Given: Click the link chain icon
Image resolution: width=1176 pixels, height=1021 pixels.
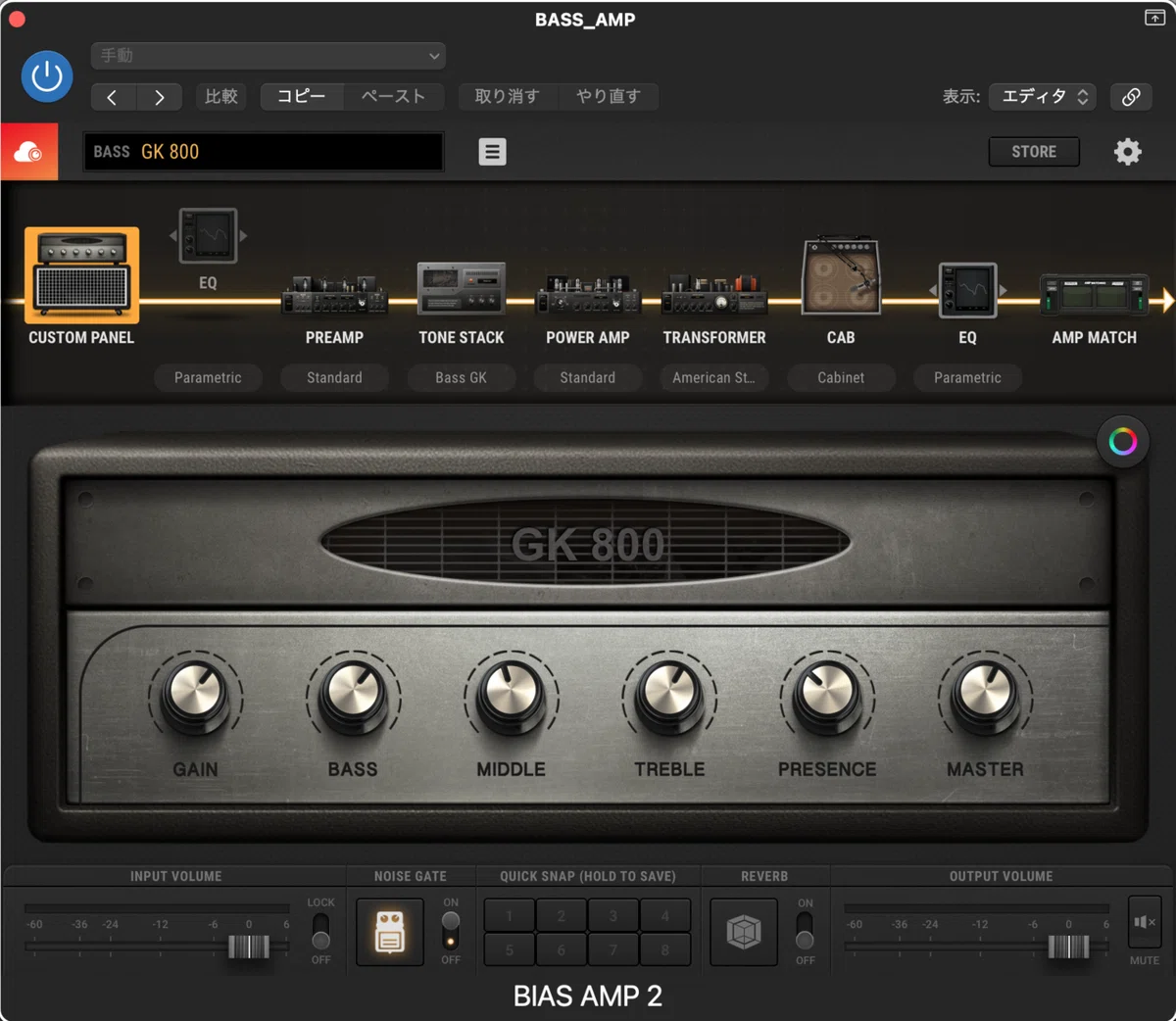Looking at the screenshot, I should (x=1131, y=96).
